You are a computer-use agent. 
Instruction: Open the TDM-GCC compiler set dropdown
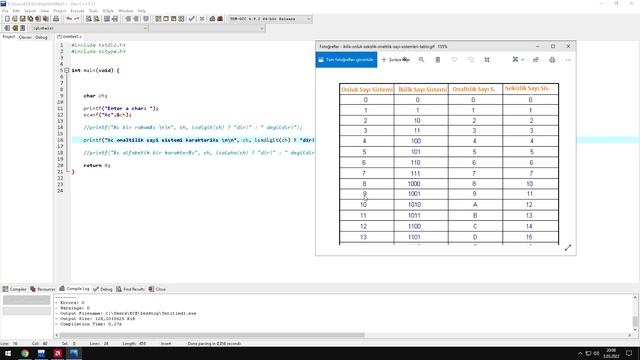coord(270,19)
